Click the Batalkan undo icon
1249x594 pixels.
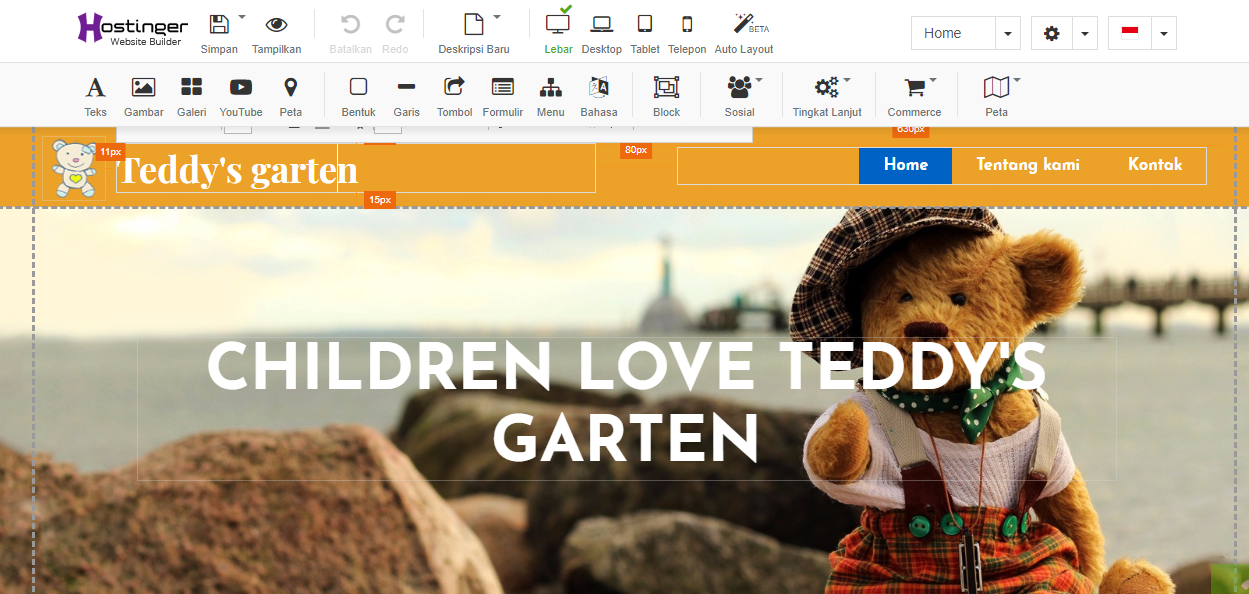[x=350, y=25]
